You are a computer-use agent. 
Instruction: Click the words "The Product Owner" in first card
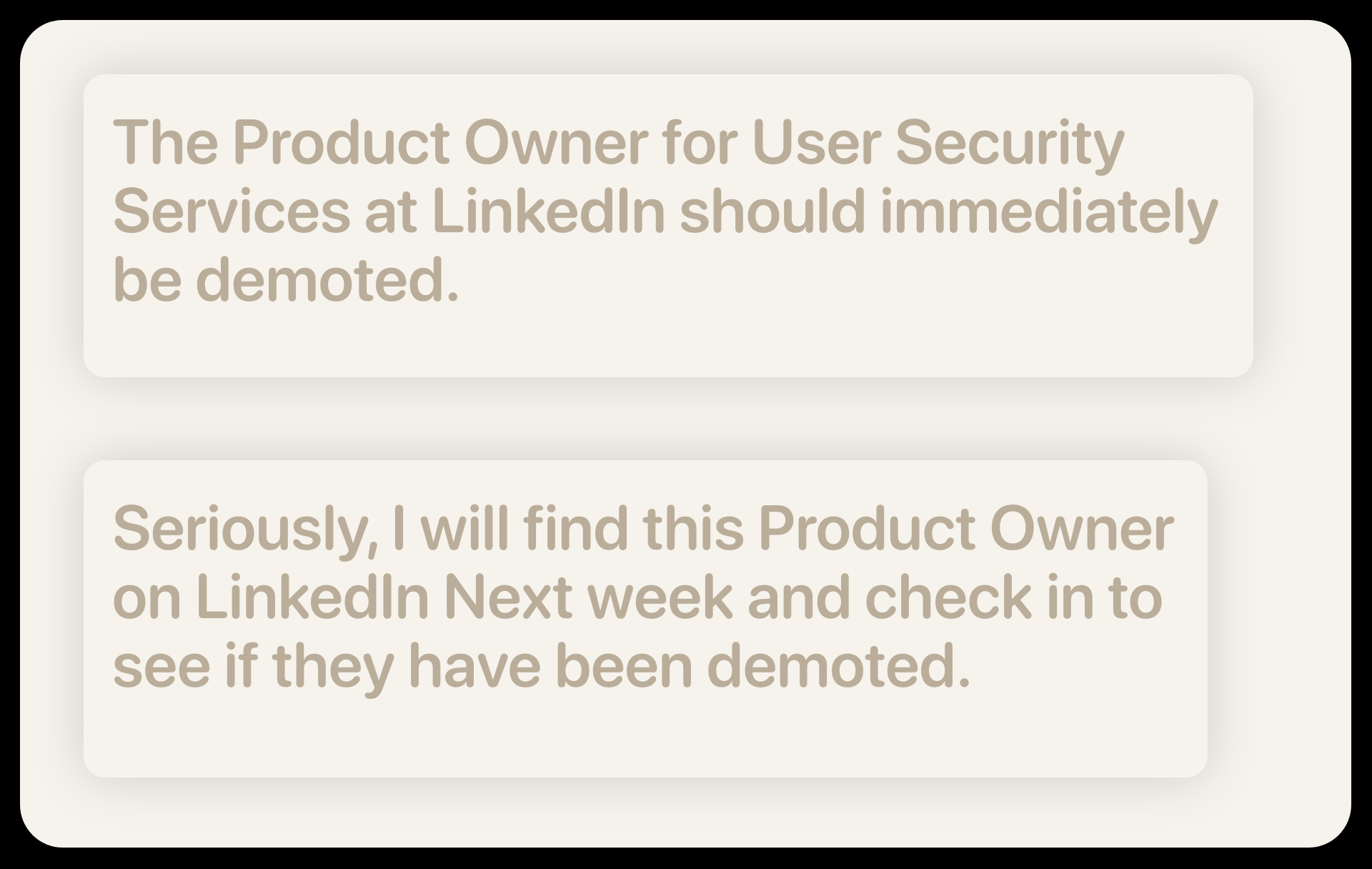click(282, 142)
